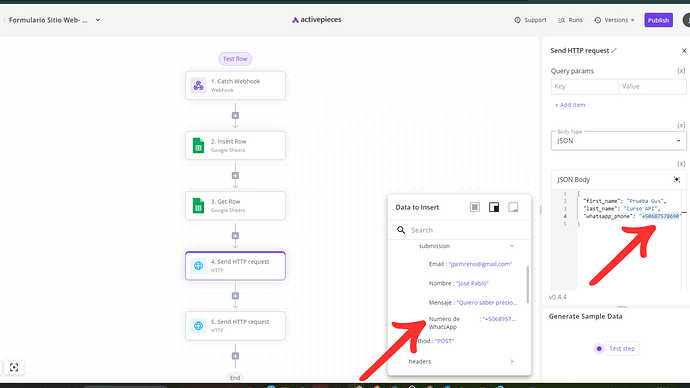Image resolution: width=690 pixels, height=388 pixels.
Task: Click the first_name line in JSON Body
Action: pyautogui.click(x=625, y=201)
